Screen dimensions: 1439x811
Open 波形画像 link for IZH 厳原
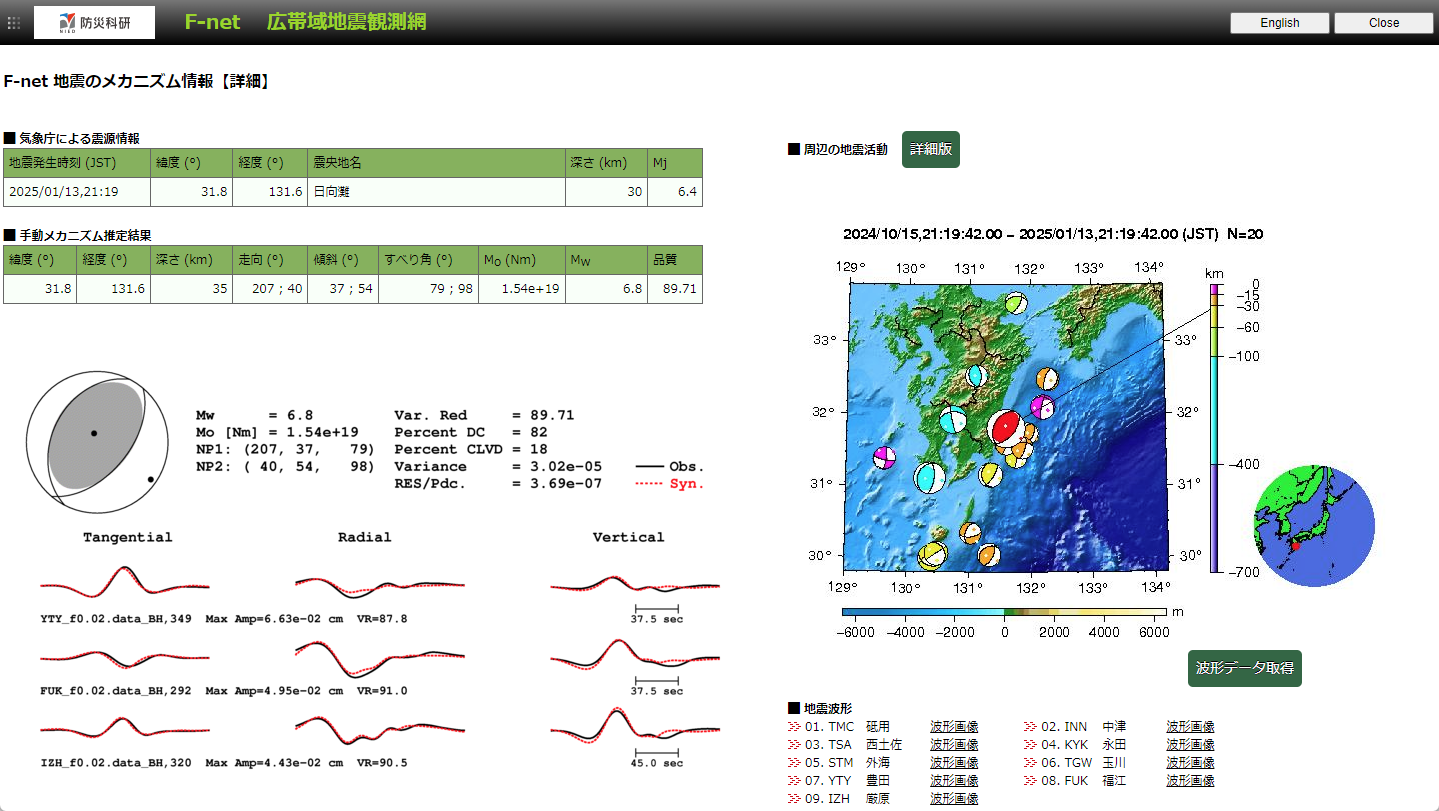pyautogui.click(x=954, y=799)
